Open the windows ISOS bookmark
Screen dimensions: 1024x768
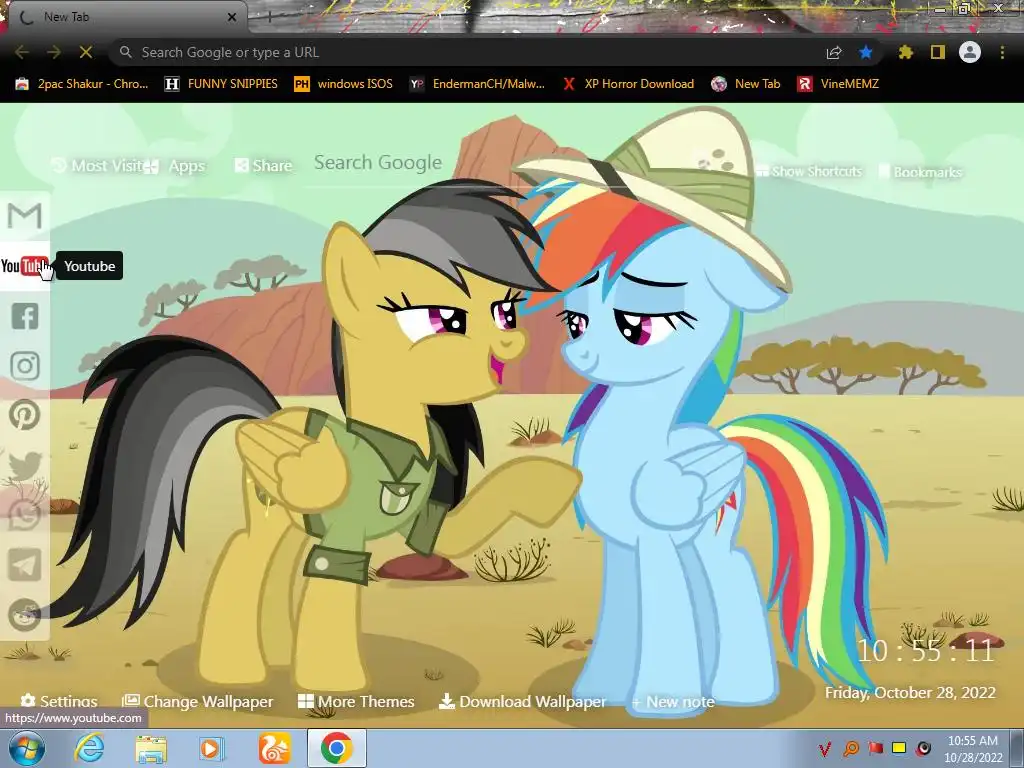344,84
